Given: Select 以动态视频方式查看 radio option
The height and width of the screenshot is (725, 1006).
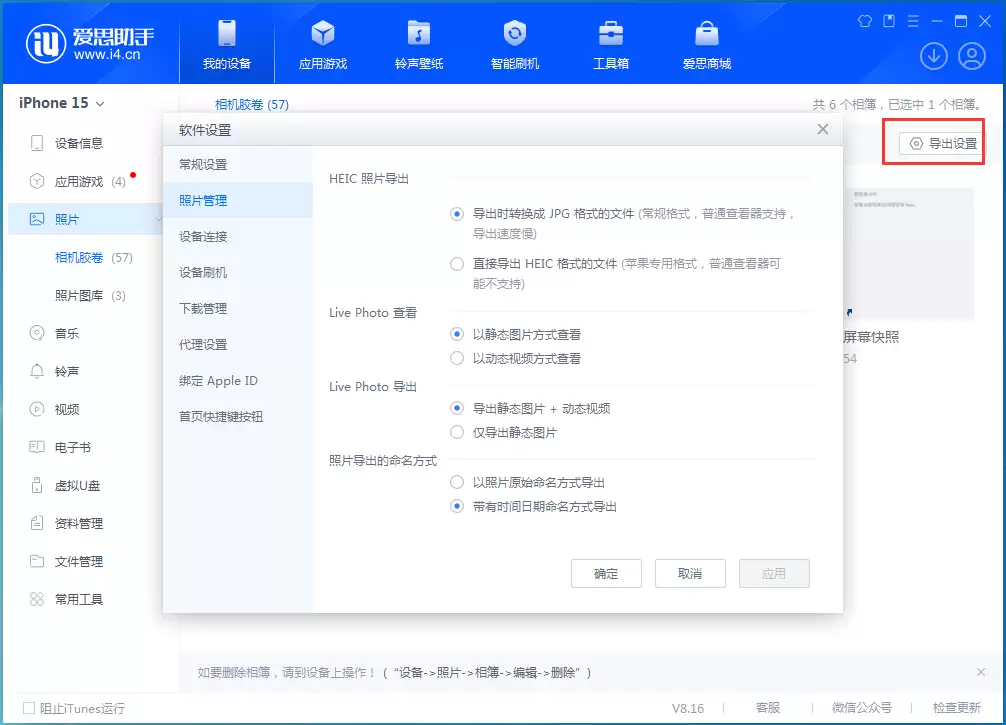Looking at the screenshot, I should 457,358.
